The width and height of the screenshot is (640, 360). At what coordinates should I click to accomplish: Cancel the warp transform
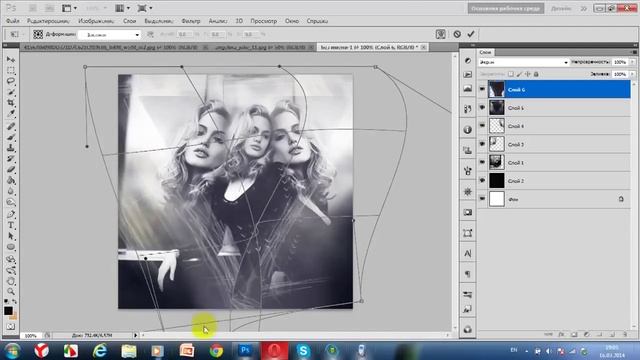(x=457, y=34)
